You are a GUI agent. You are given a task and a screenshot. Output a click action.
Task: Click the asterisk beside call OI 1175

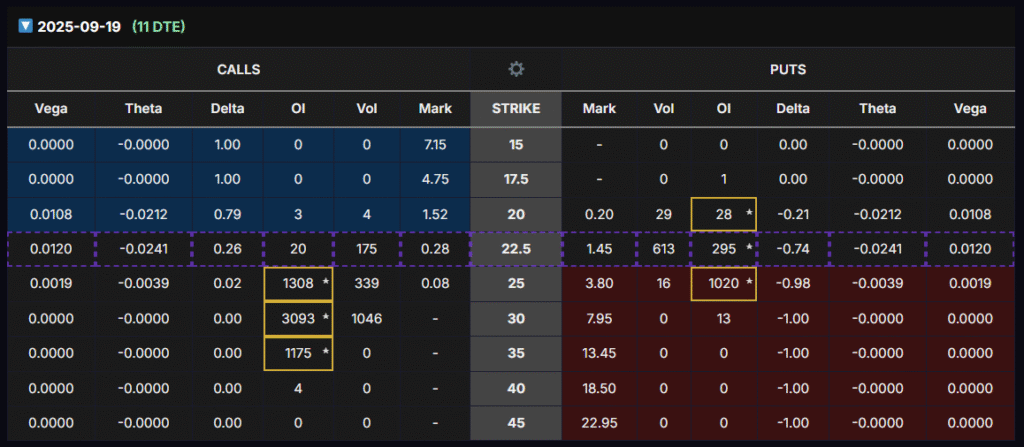click(x=325, y=354)
